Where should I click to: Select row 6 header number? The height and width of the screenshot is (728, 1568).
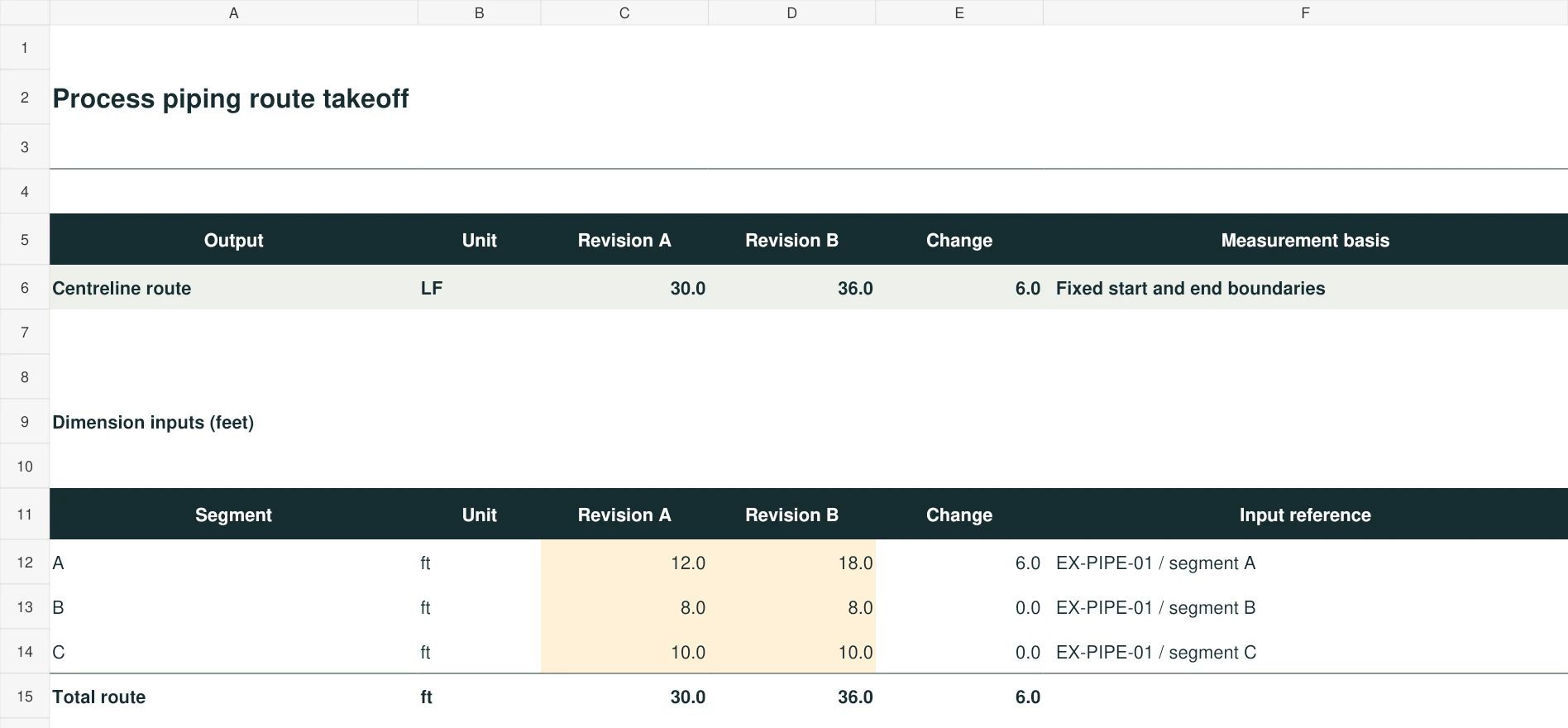(25, 288)
